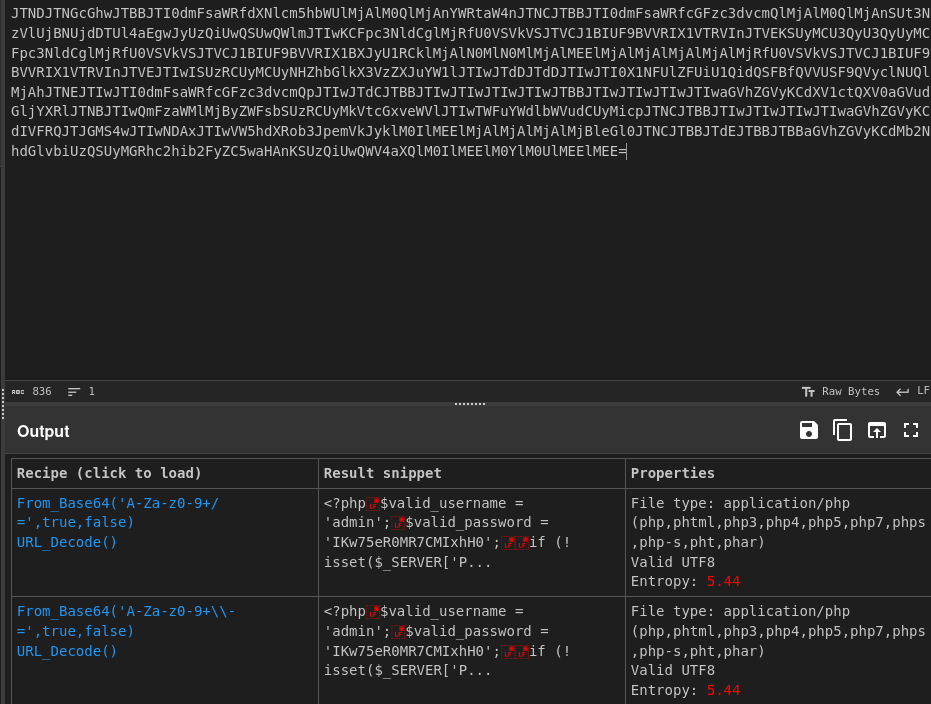Image resolution: width=931 pixels, height=704 pixels.
Task: Maximise the output pane
Action: coord(910,430)
